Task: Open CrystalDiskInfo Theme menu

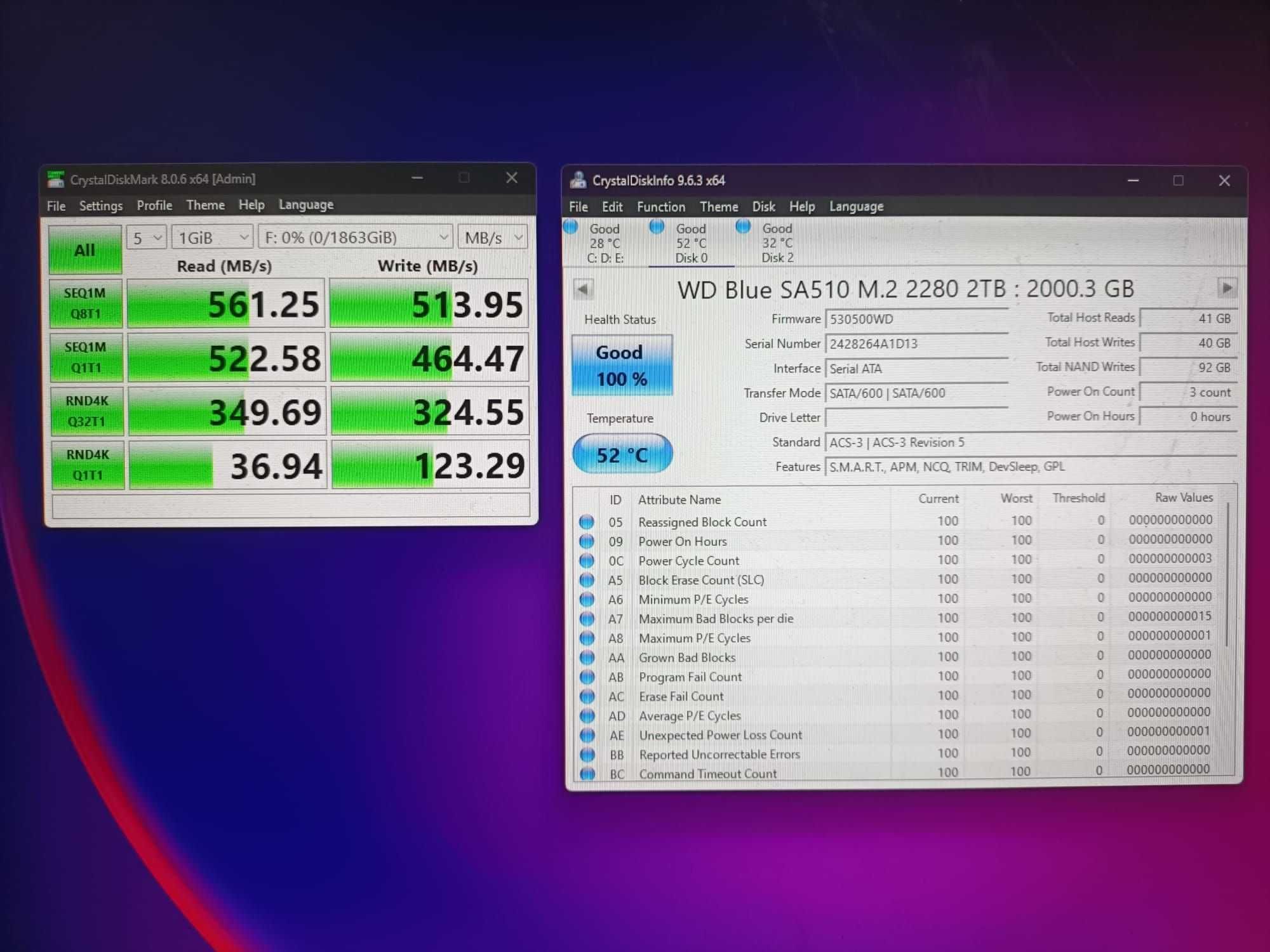Action: click(719, 206)
